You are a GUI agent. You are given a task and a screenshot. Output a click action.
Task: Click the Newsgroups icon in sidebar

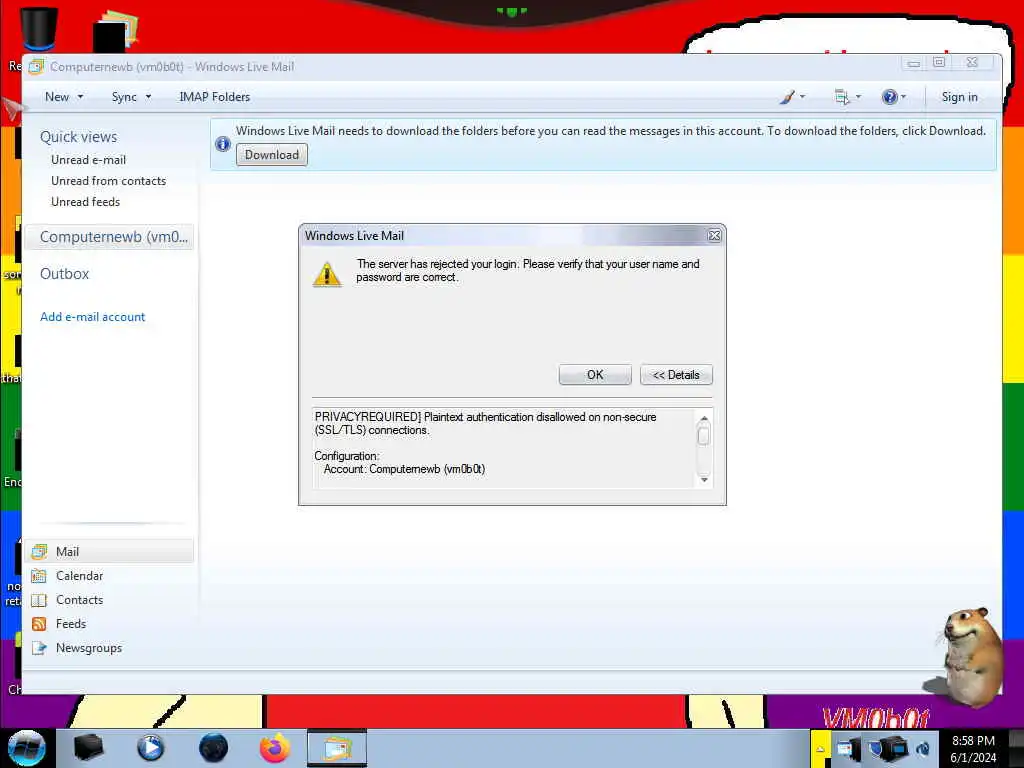coord(39,648)
